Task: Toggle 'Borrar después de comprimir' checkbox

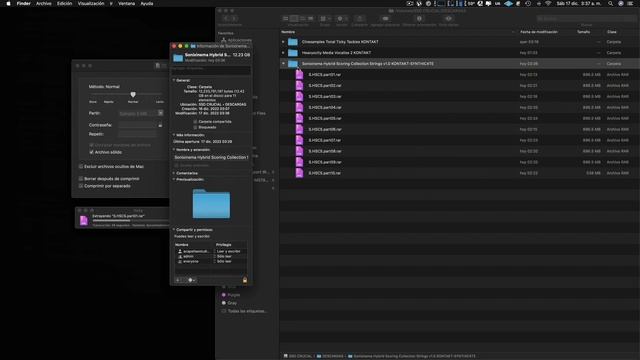Action: tap(81, 179)
